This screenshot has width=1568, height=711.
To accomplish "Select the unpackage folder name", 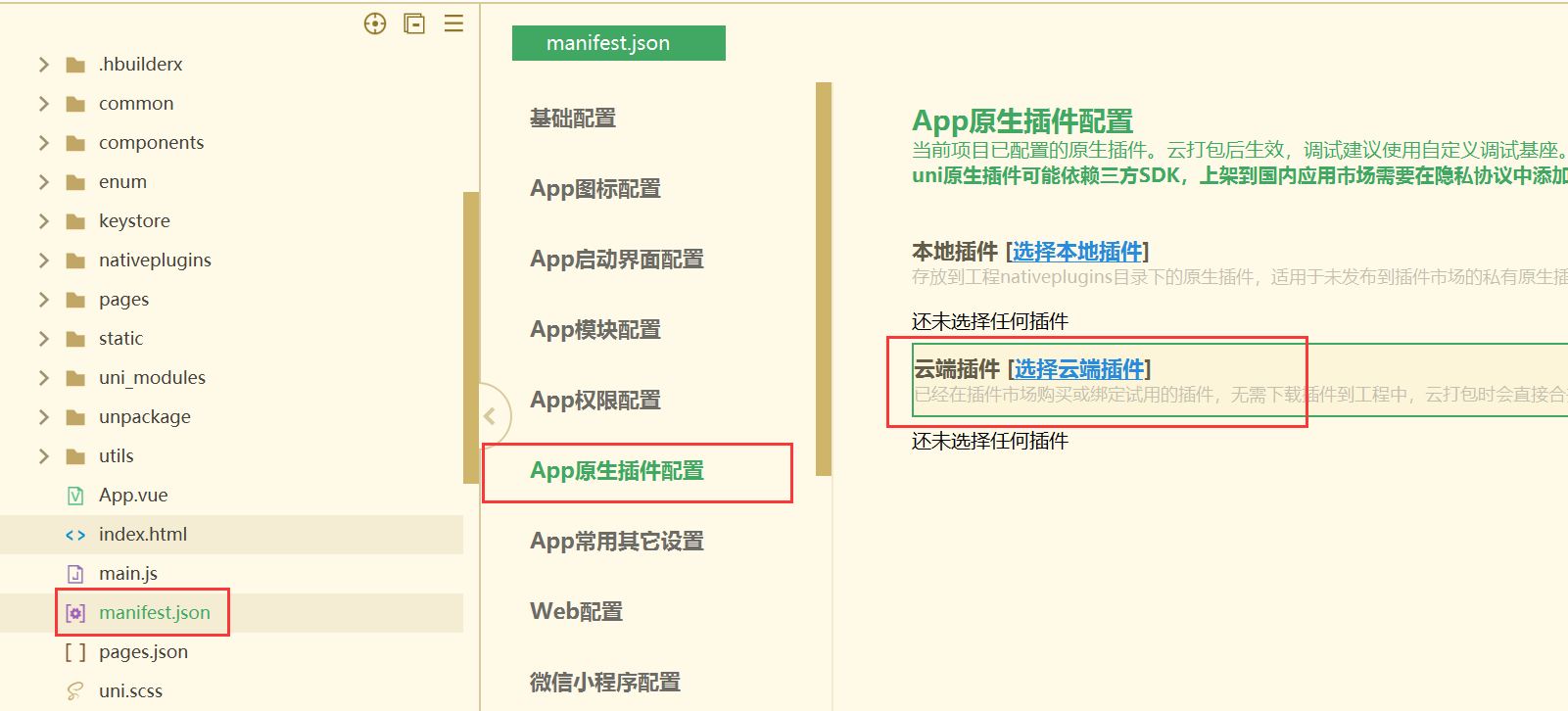I will click(x=145, y=417).
